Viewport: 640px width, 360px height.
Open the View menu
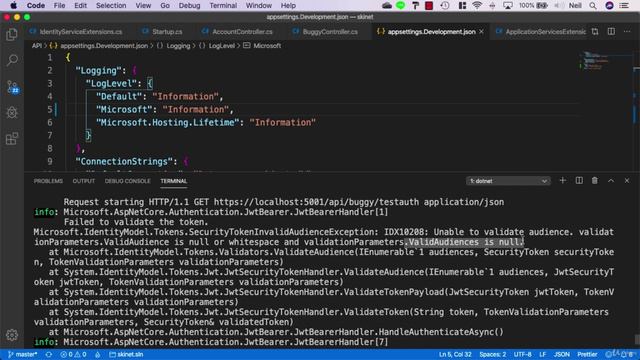pos(143,5)
